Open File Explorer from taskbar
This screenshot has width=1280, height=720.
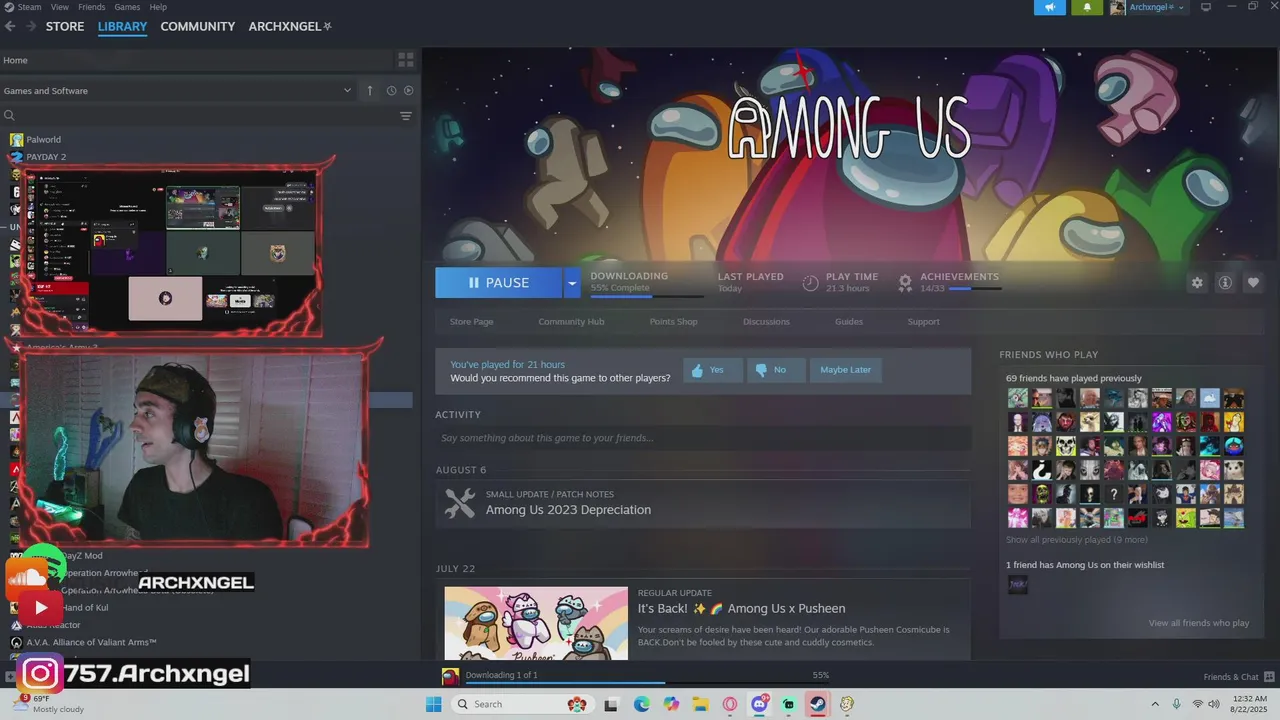[x=701, y=704]
